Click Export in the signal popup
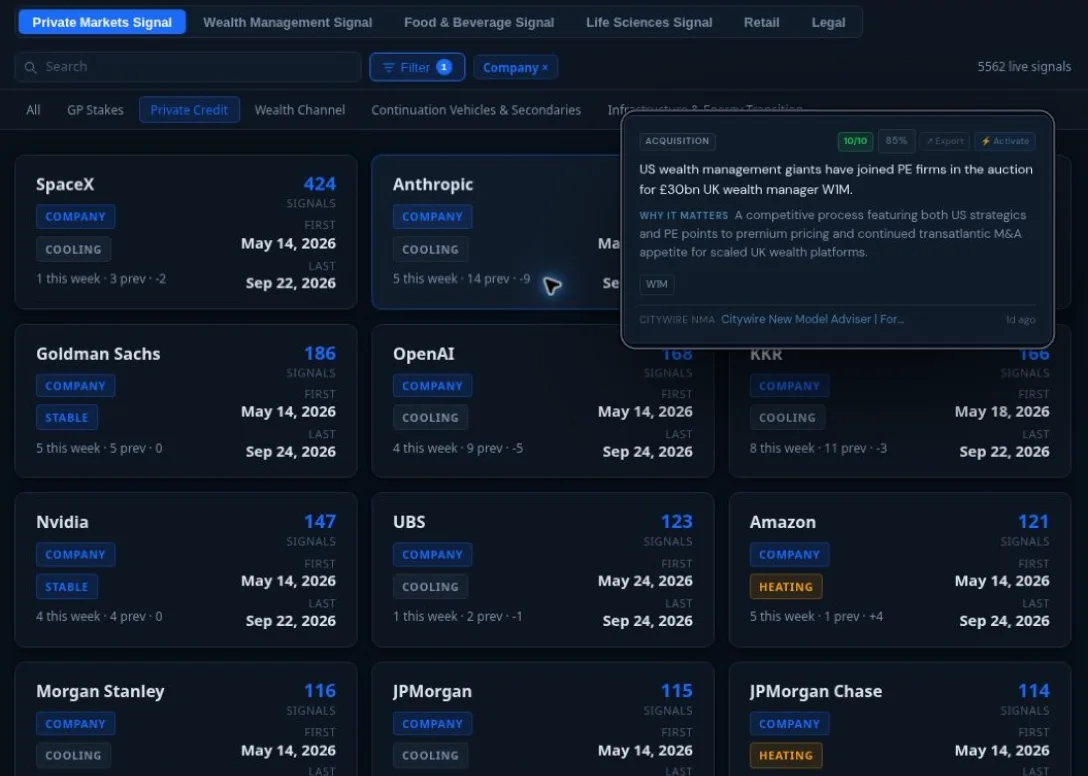 [x=944, y=141]
